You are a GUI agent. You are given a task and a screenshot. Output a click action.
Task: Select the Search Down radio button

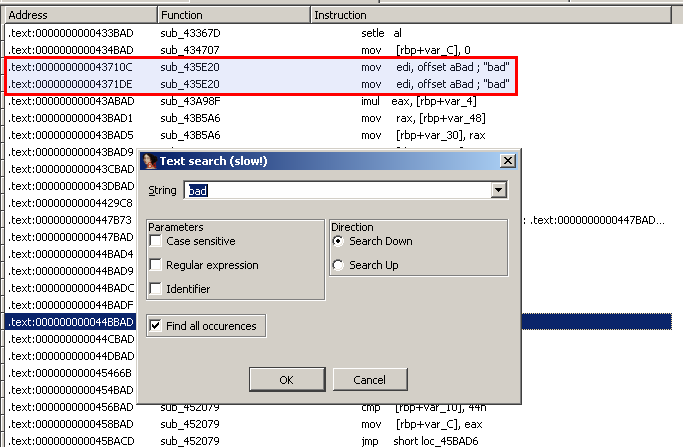point(339,241)
